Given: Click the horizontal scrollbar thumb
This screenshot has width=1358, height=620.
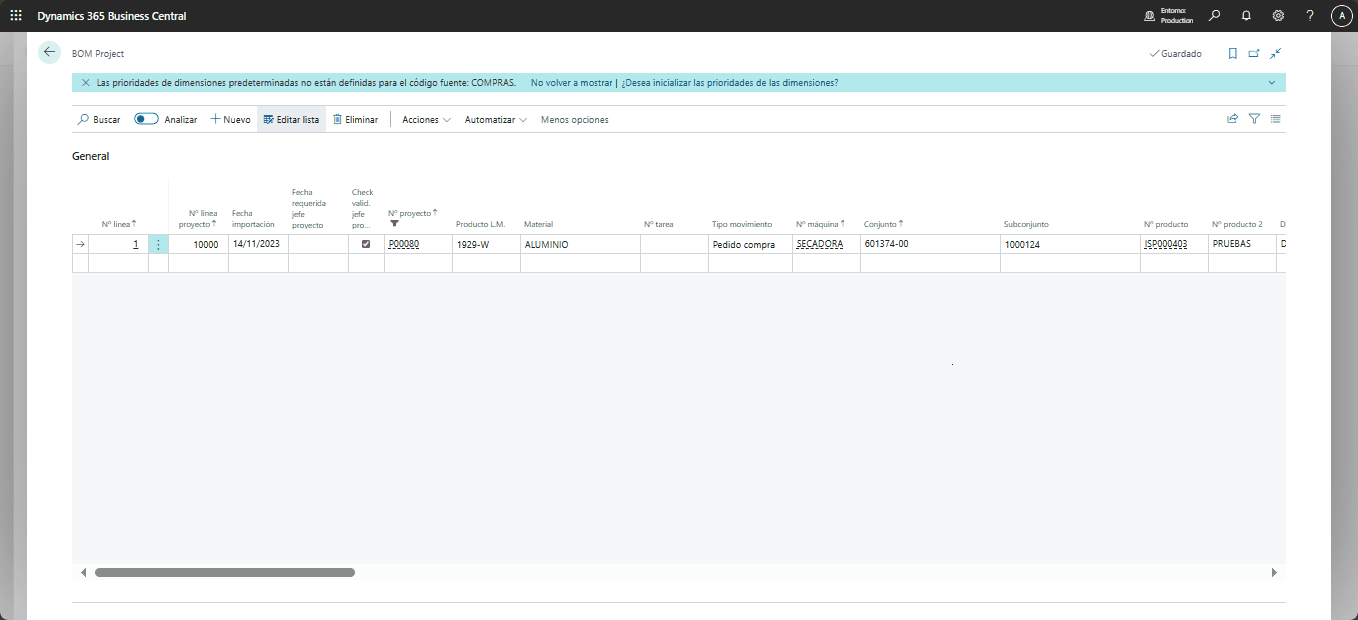Looking at the screenshot, I should (225, 573).
